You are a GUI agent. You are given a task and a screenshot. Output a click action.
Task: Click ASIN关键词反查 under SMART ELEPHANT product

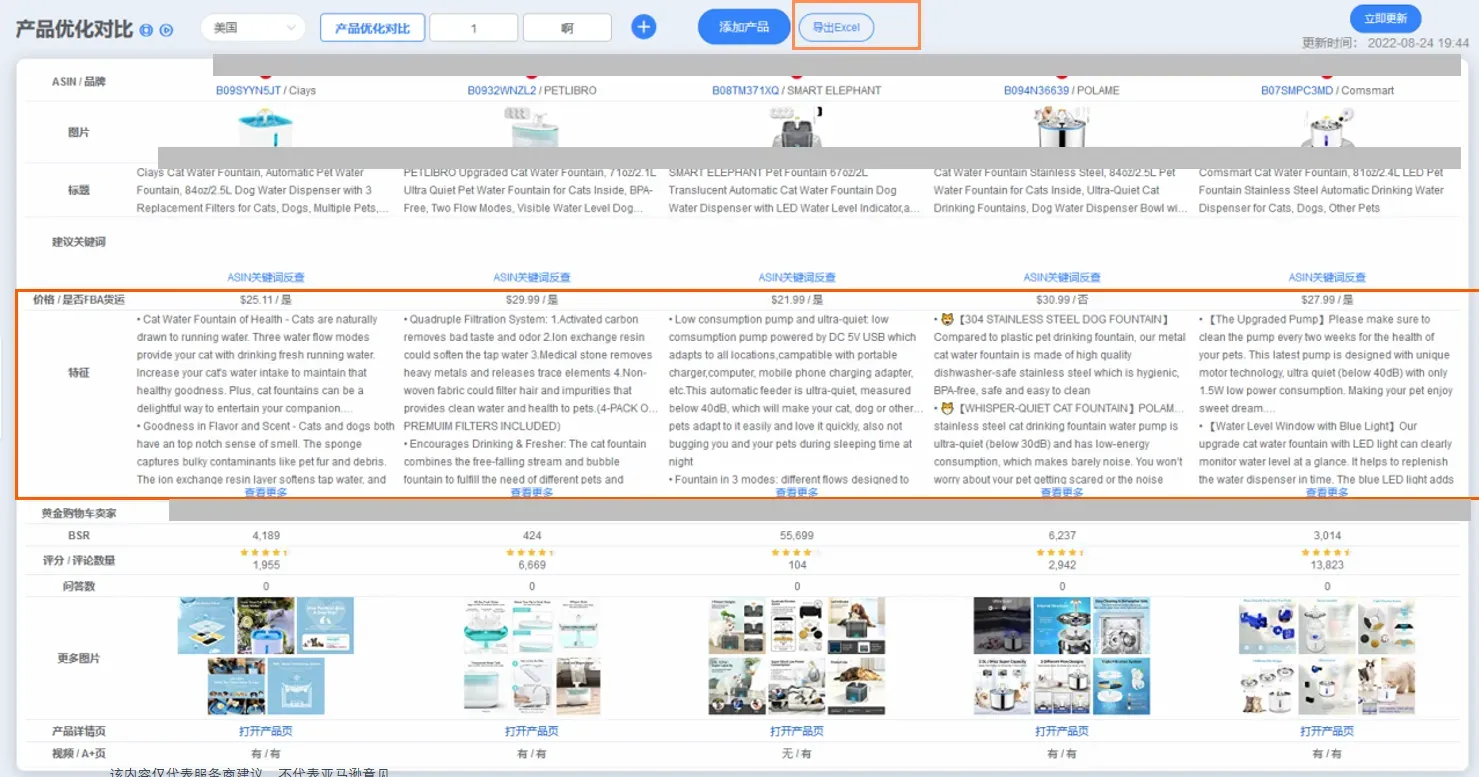(x=797, y=277)
